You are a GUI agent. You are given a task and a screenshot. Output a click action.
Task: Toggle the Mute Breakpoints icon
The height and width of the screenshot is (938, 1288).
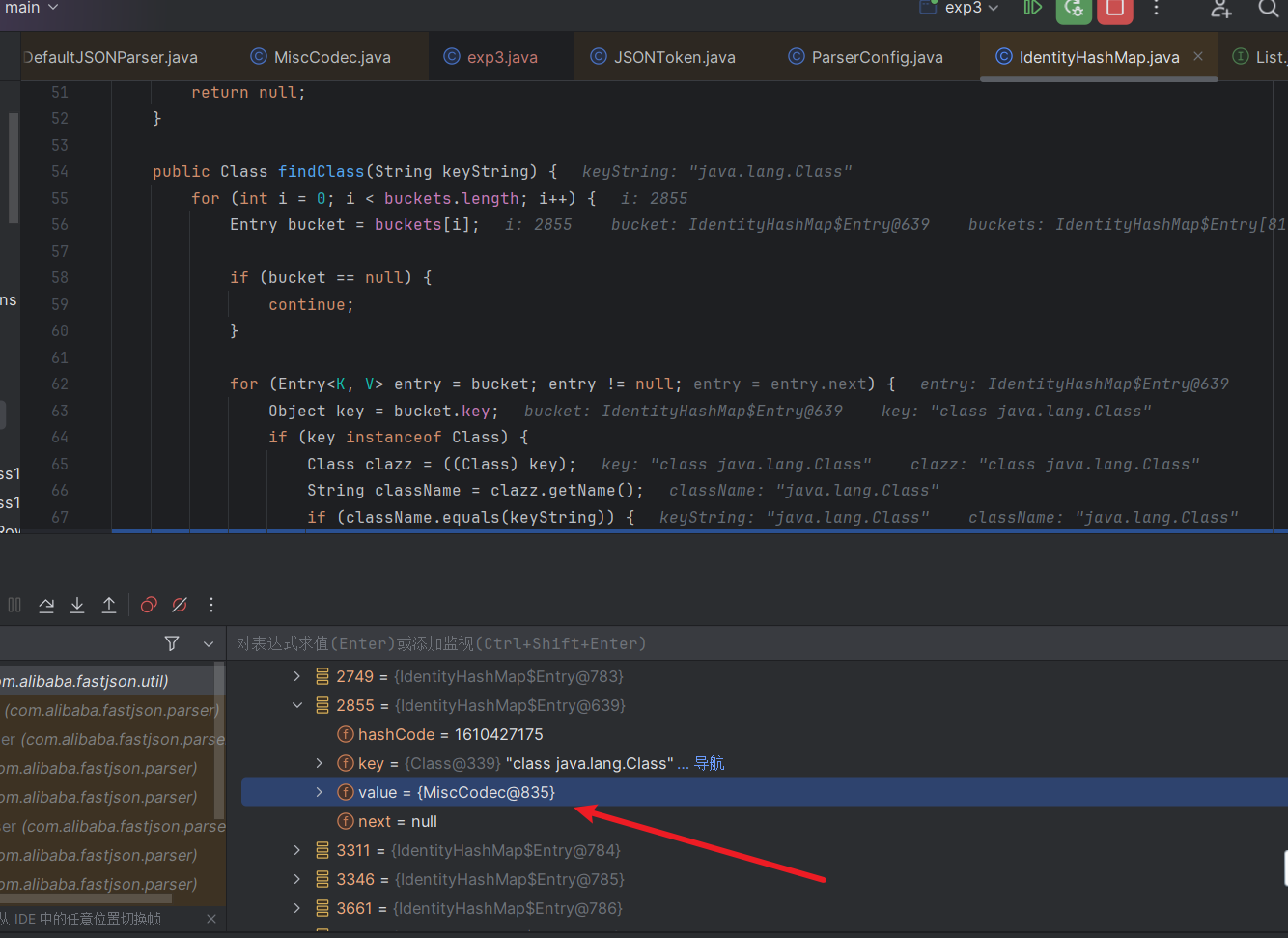pos(180,605)
